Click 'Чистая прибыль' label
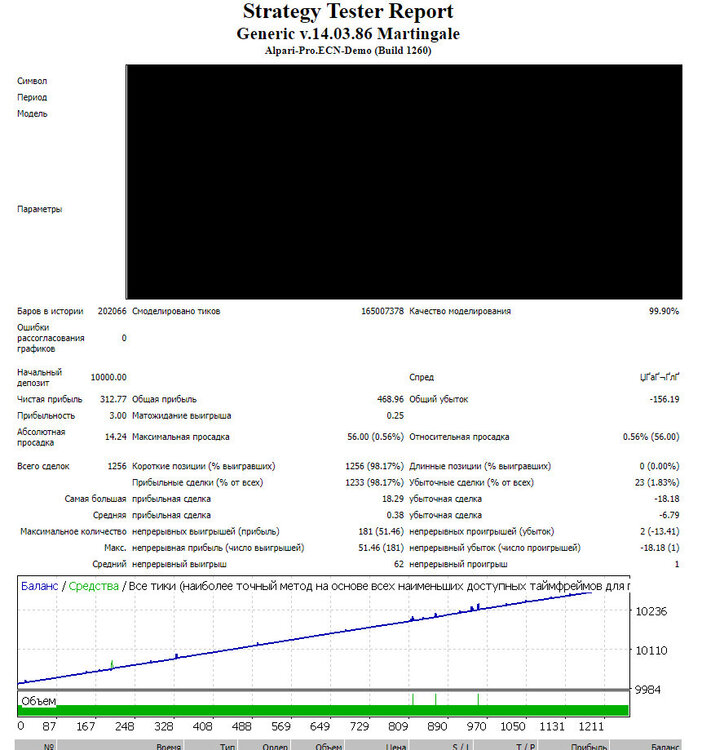The image size is (702, 750). coord(50,399)
